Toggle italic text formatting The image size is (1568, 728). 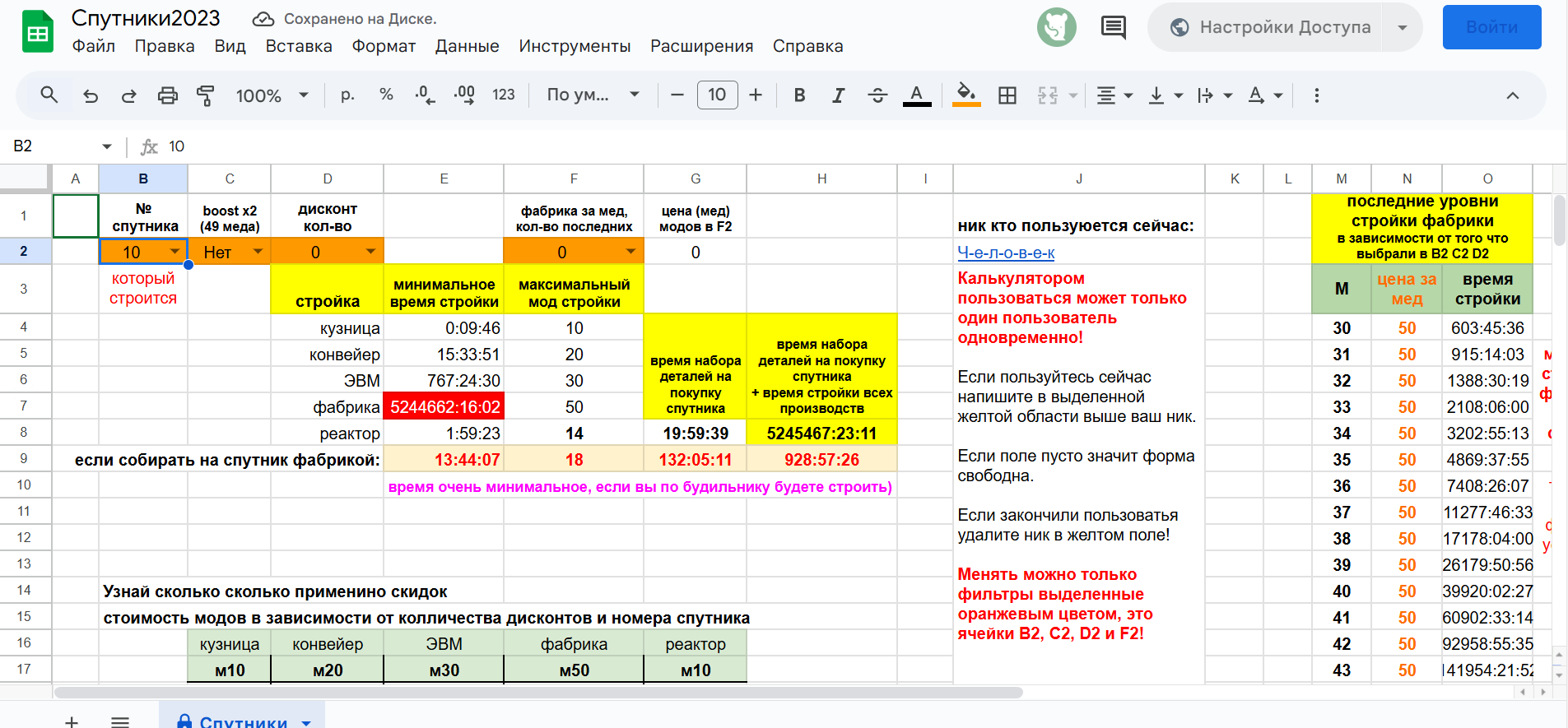click(838, 95)
